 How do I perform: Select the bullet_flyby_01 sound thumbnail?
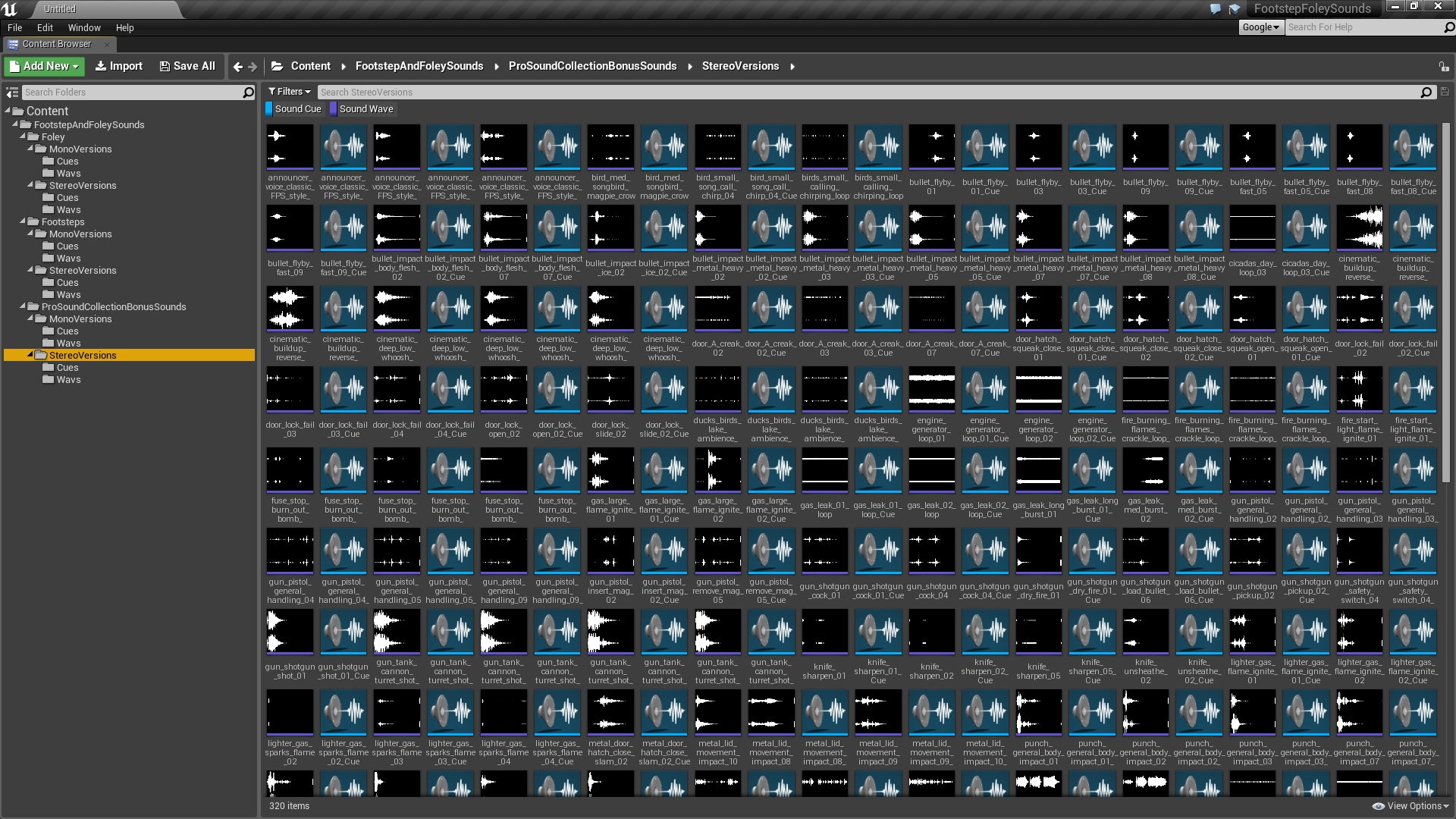(931, 146)
